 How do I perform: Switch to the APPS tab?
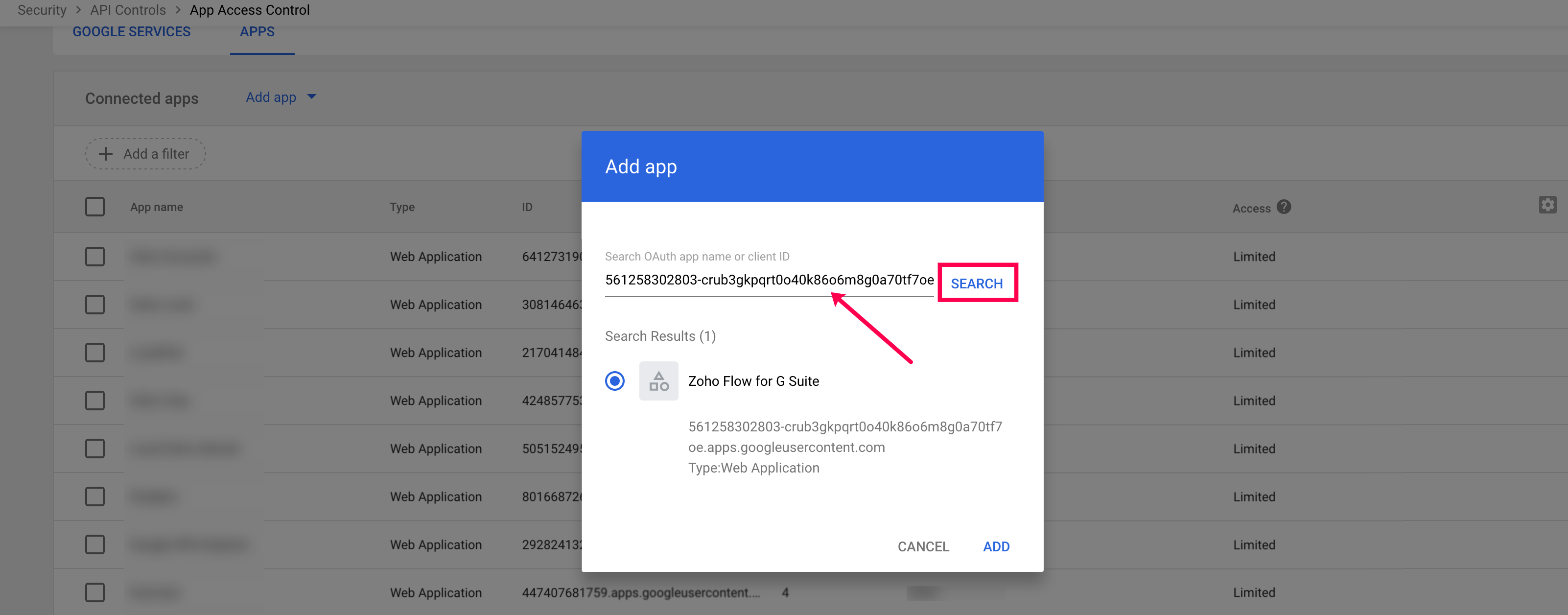click(x=257, y=31)
